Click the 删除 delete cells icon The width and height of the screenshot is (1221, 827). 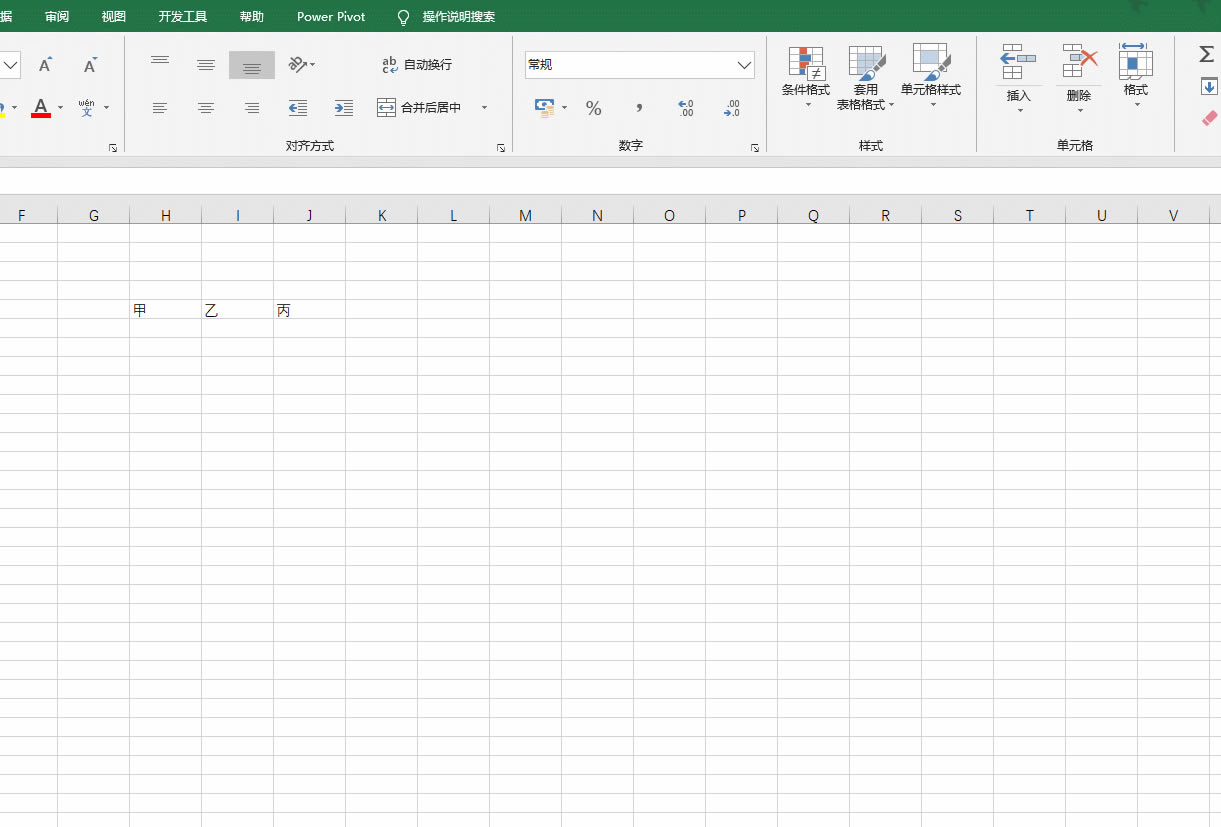(x=1080, y=62)
